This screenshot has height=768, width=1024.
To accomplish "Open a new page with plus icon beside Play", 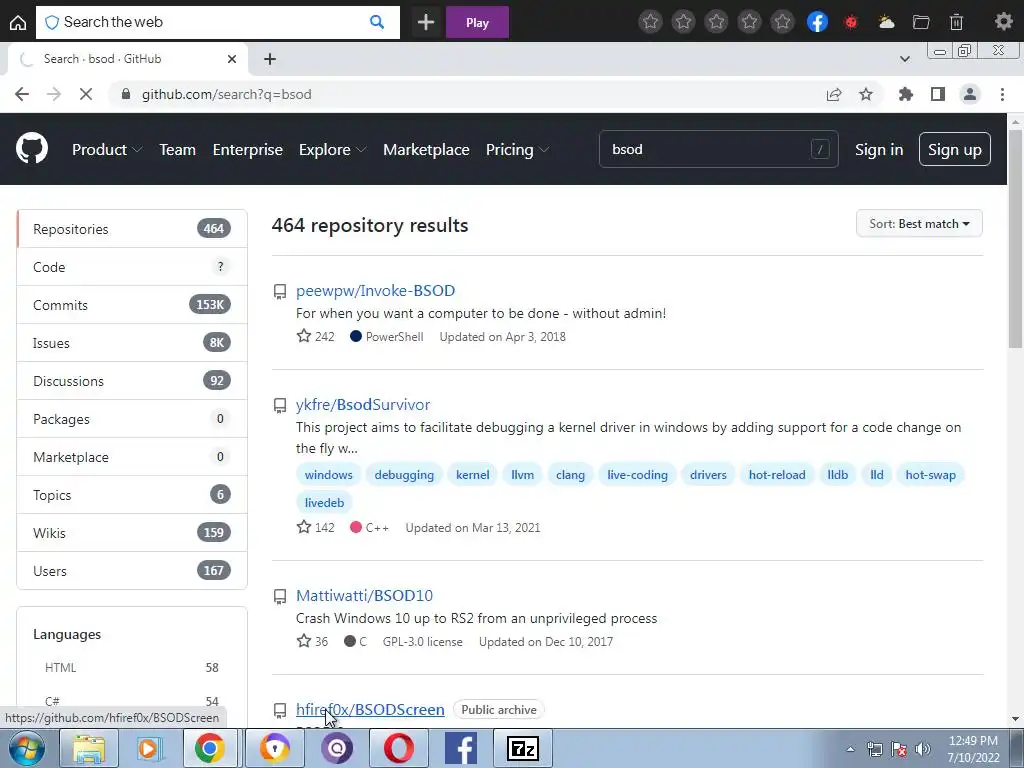I will [x=426, y=22].
